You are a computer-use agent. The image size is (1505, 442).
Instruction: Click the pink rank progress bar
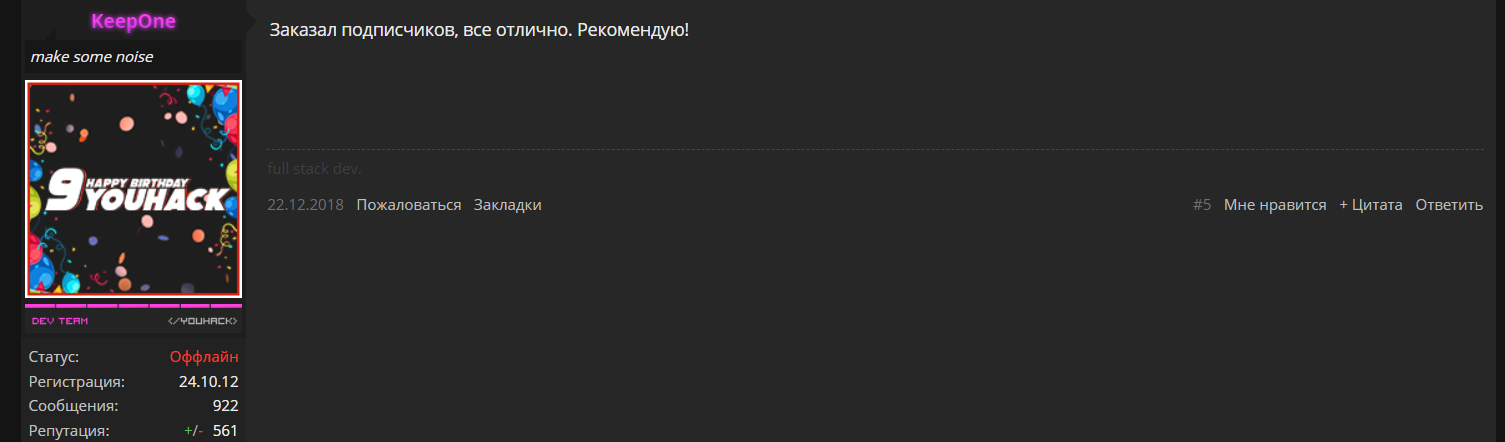click(133, 305)
